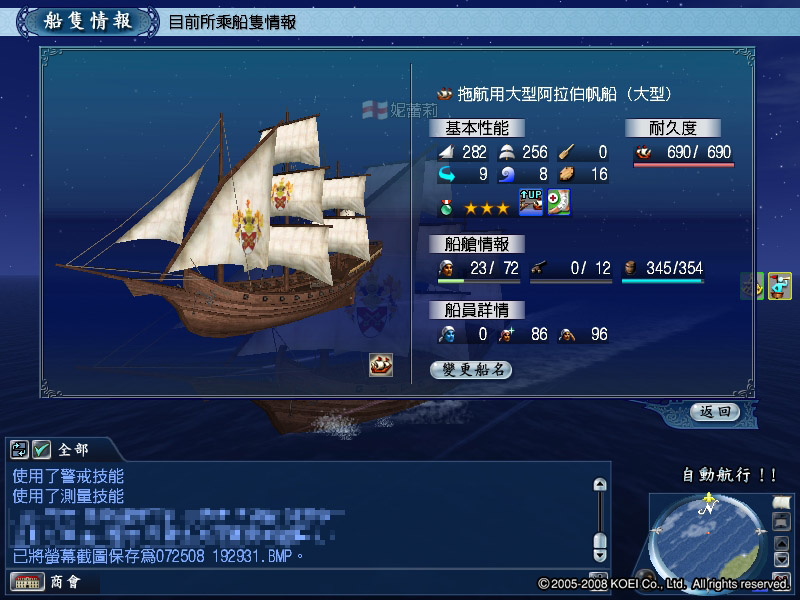Click the green medical rescue skill icon

[x=559, y=202]
